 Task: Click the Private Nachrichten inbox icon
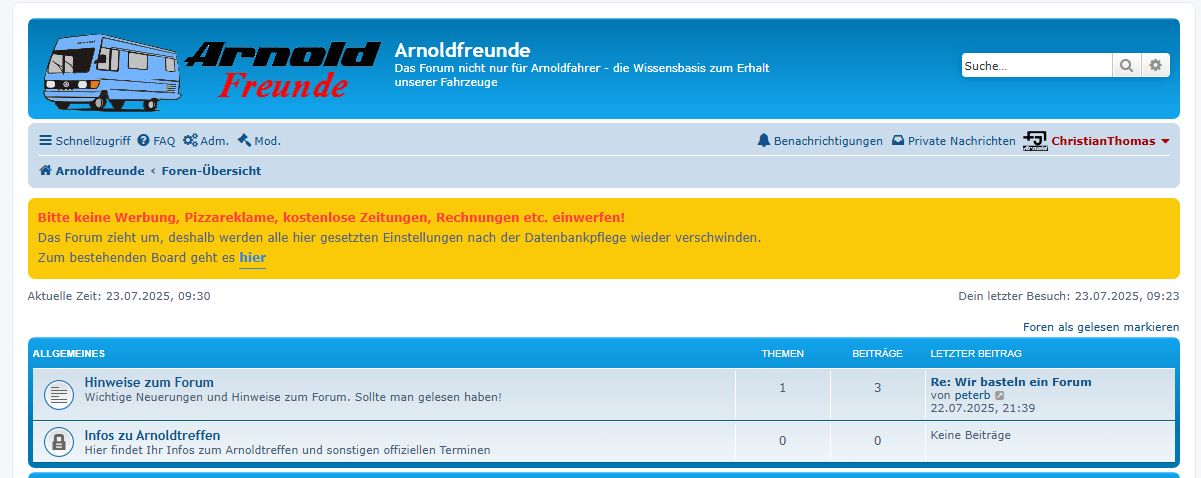click(898, 141)
